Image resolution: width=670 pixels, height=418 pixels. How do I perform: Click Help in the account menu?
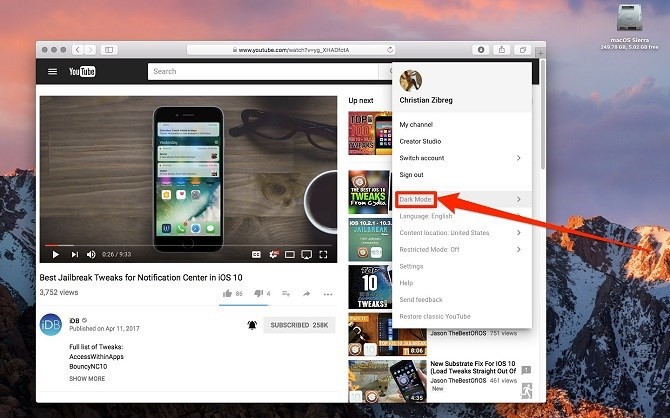pos(406,283)
